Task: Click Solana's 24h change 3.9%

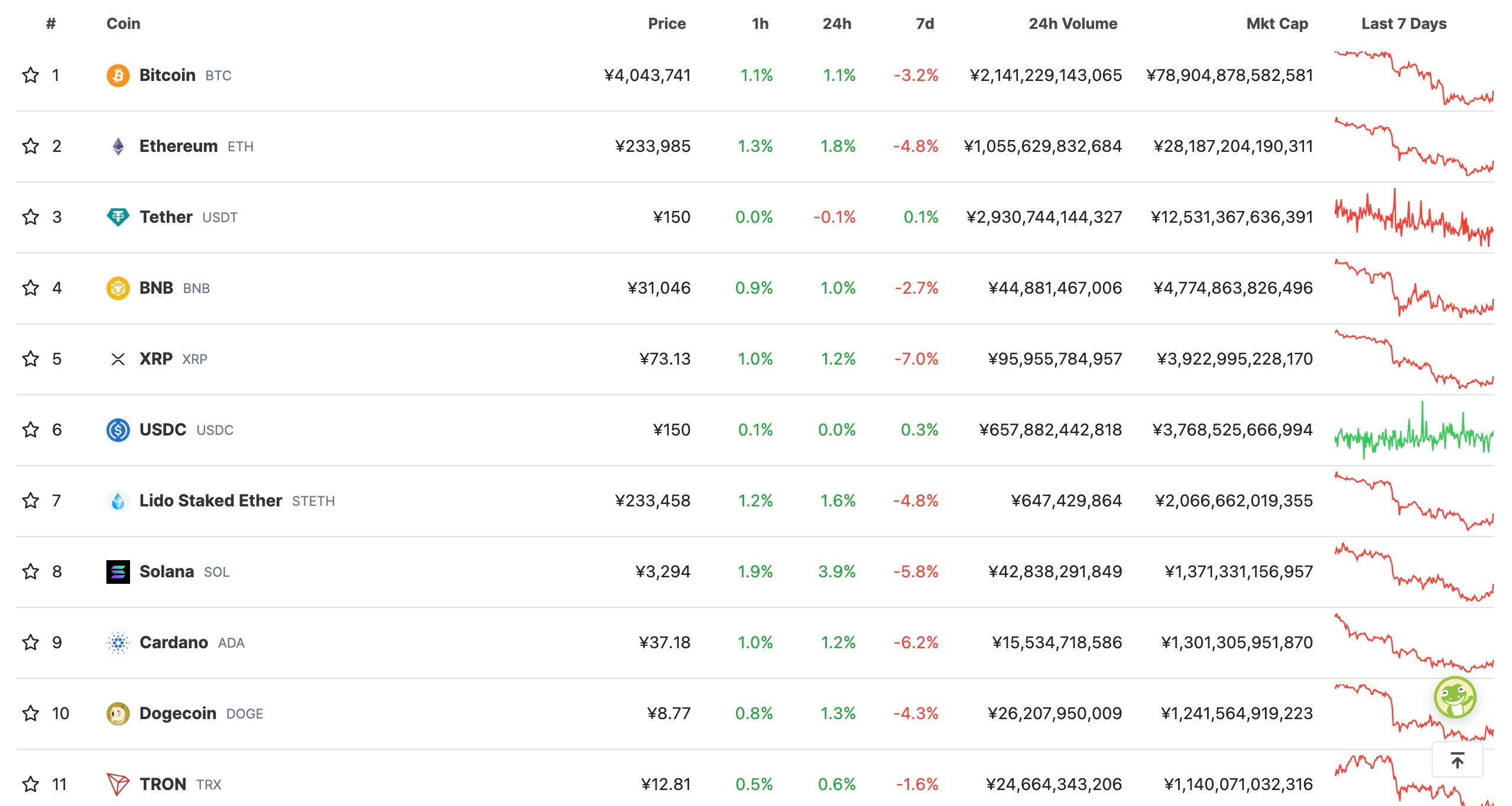Action: [837, 572]
